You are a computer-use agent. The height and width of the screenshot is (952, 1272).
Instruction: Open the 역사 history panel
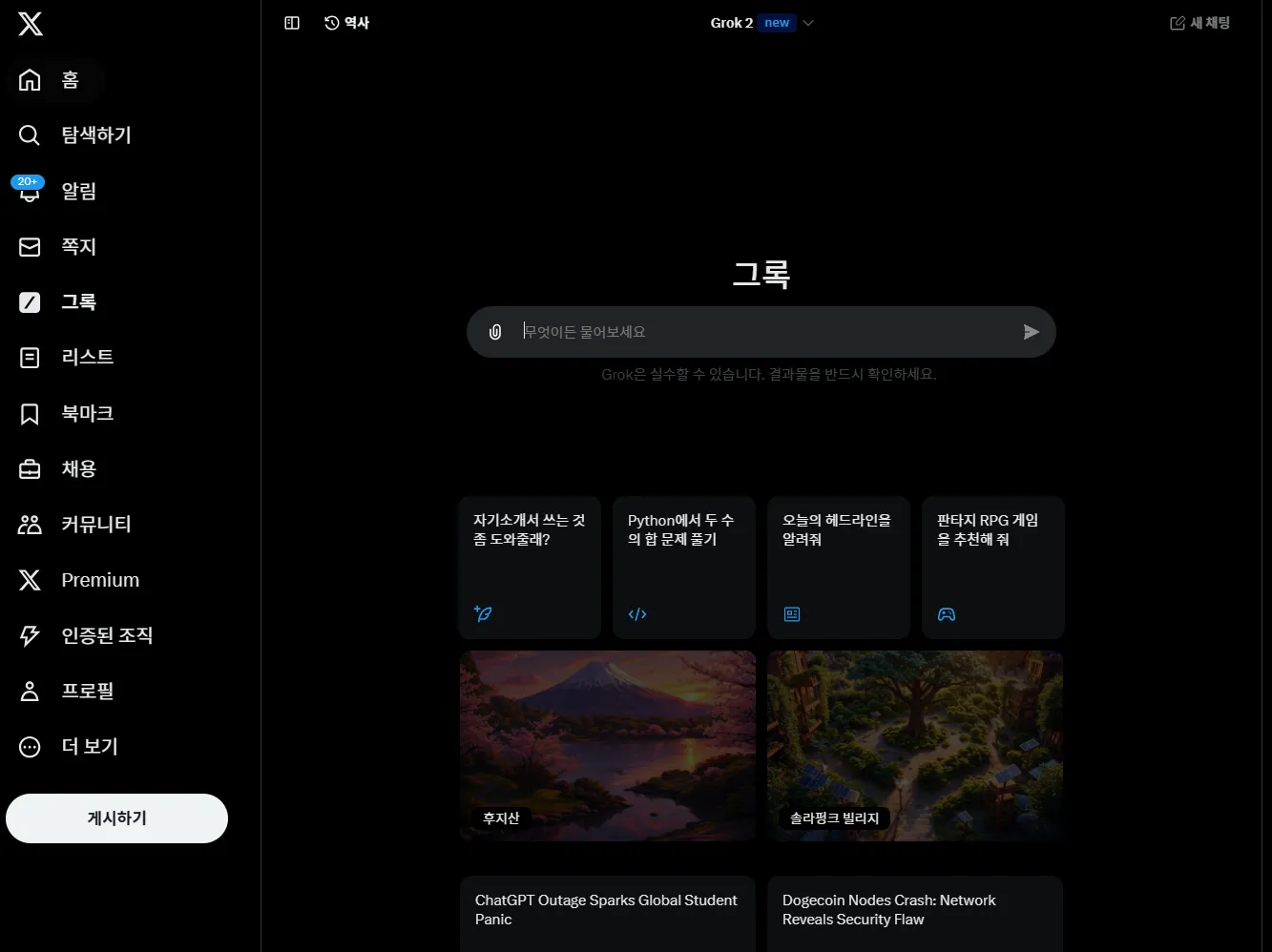click(347, 23)
